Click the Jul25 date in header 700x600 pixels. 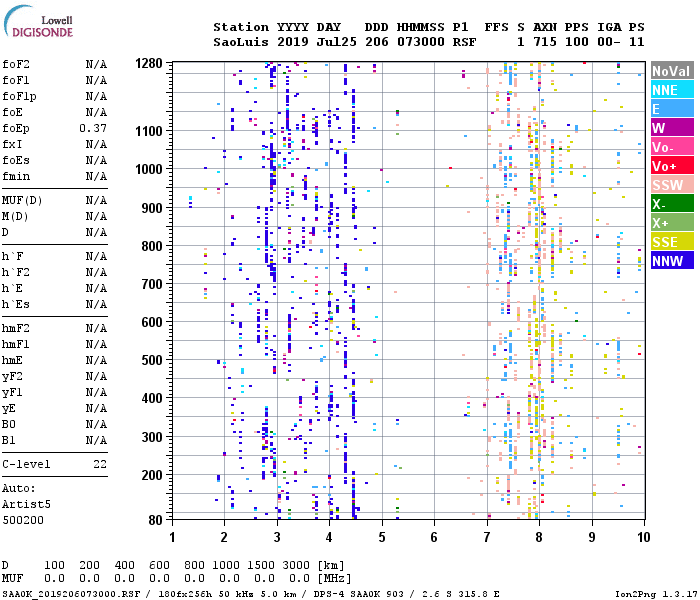[337, 42]
